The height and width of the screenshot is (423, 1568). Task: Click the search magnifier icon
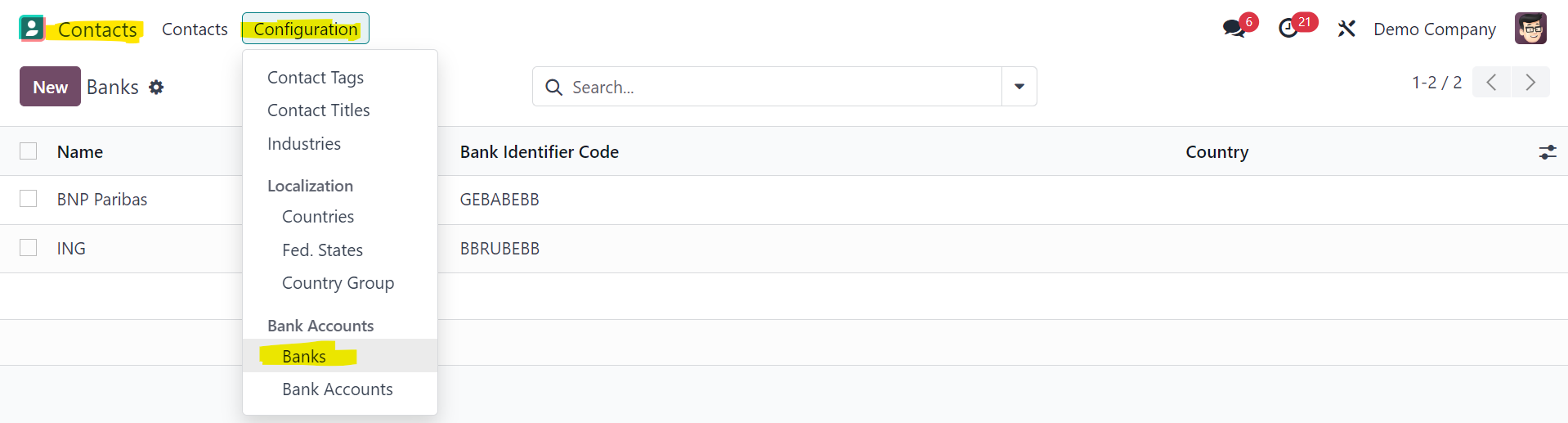point(553,87)
